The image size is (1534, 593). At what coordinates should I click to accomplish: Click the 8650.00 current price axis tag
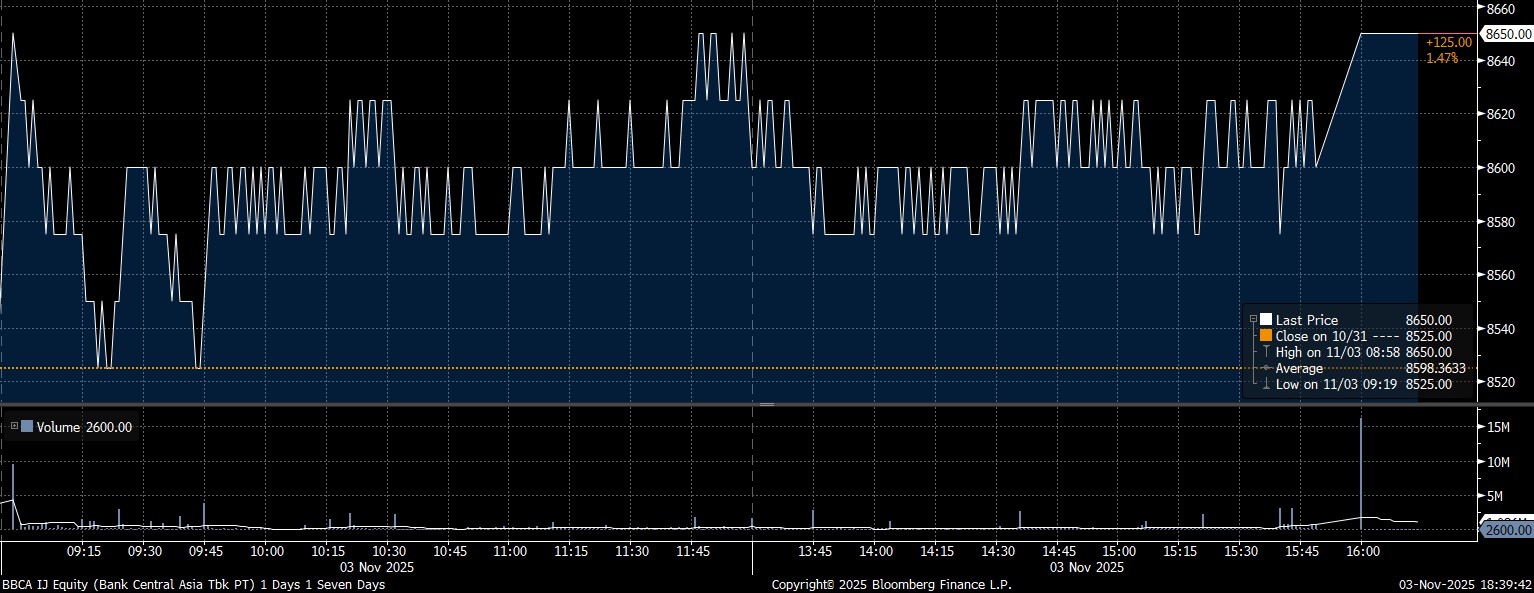click(1505, 34)
